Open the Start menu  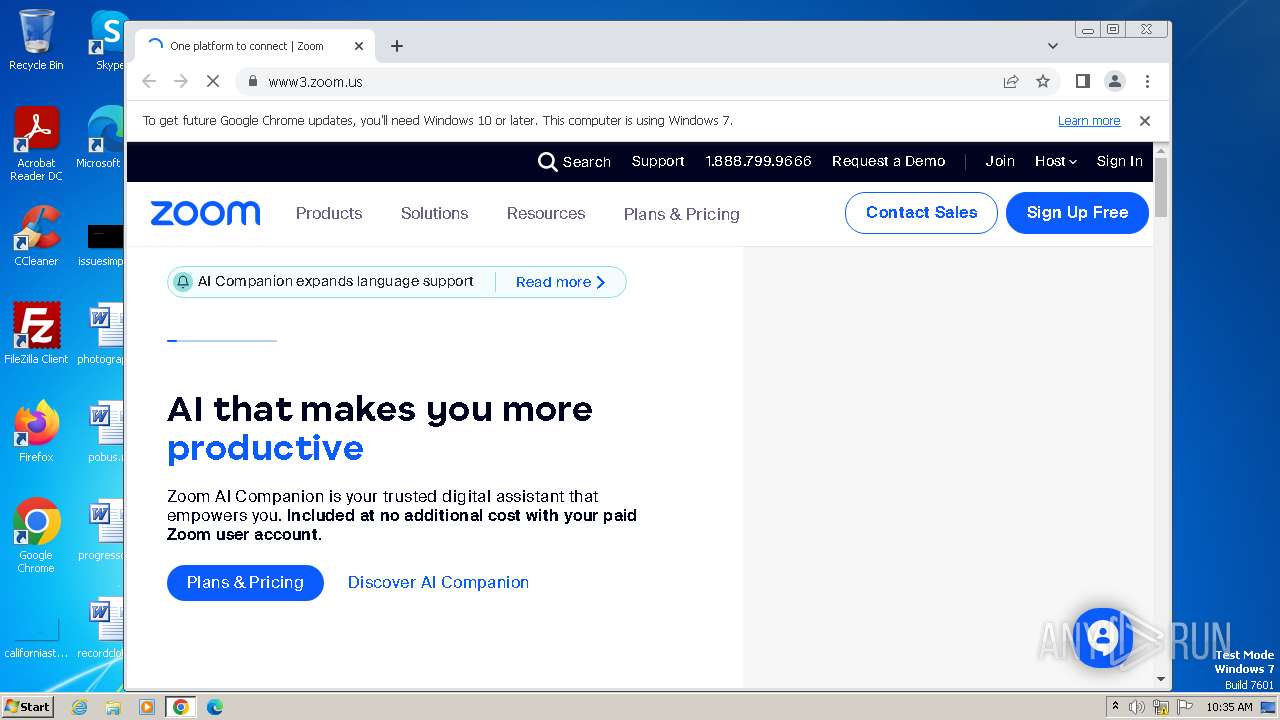coord(28,707)
